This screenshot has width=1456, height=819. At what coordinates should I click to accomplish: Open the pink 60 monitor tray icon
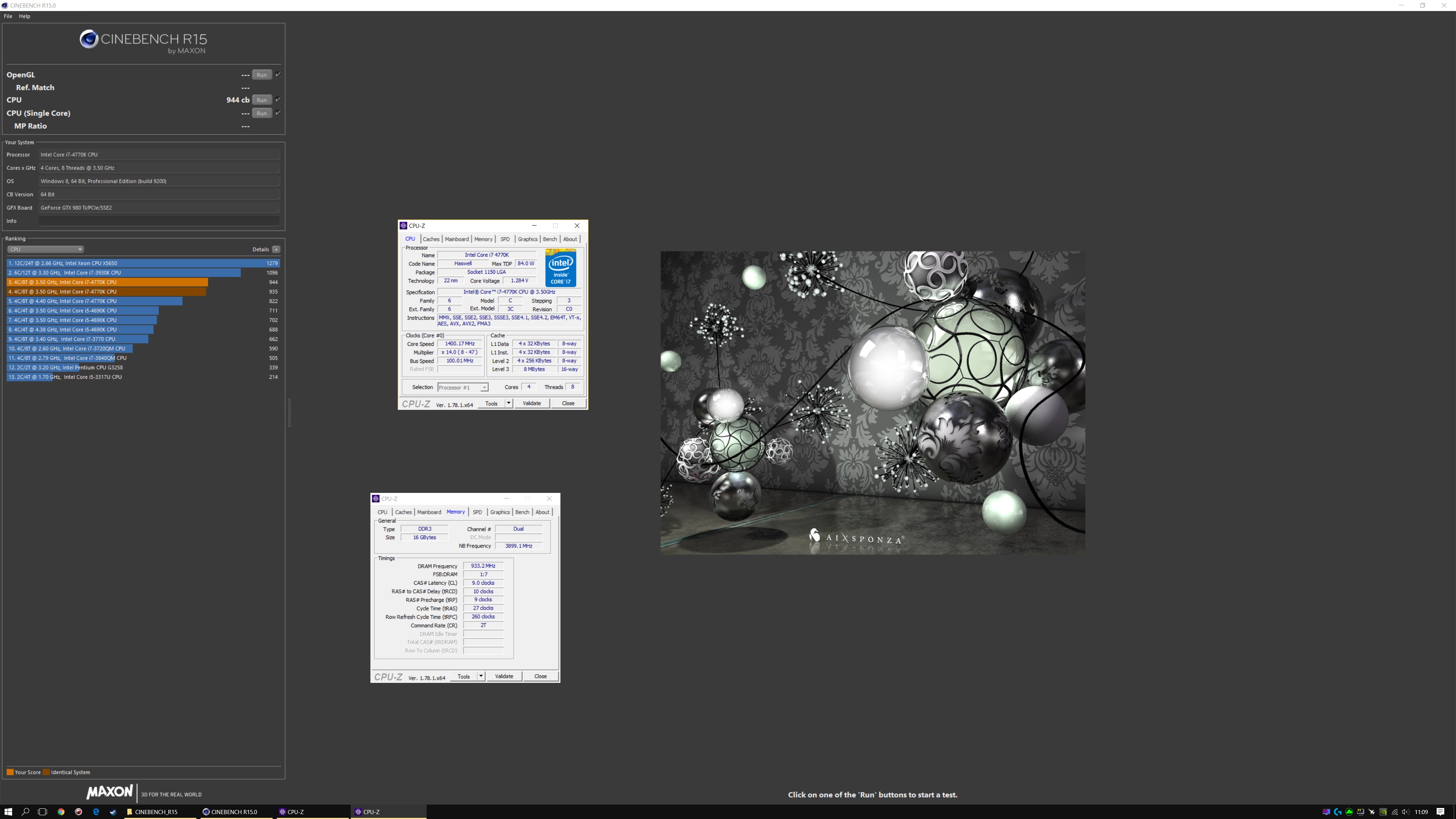point(1326,812)
